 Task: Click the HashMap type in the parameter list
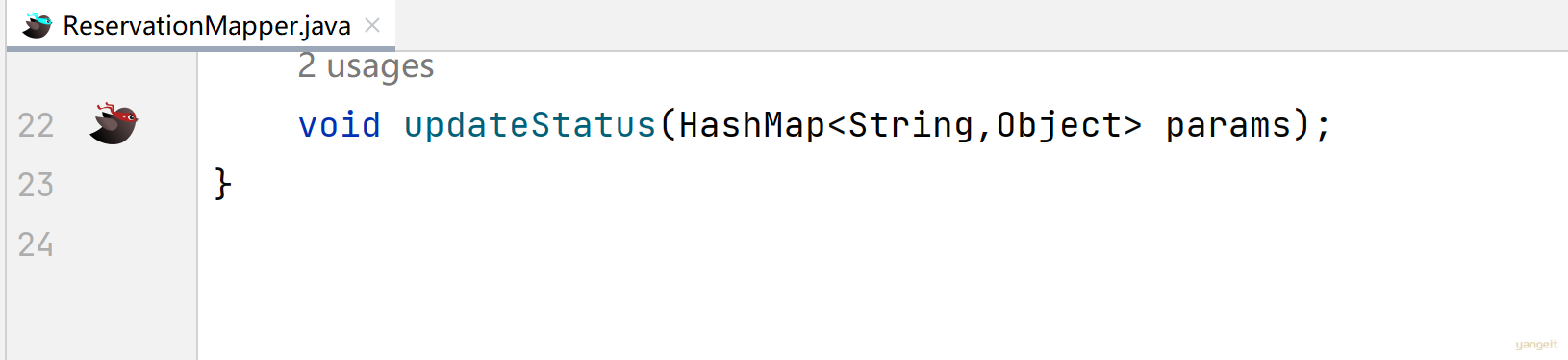[x=752, y=125]
